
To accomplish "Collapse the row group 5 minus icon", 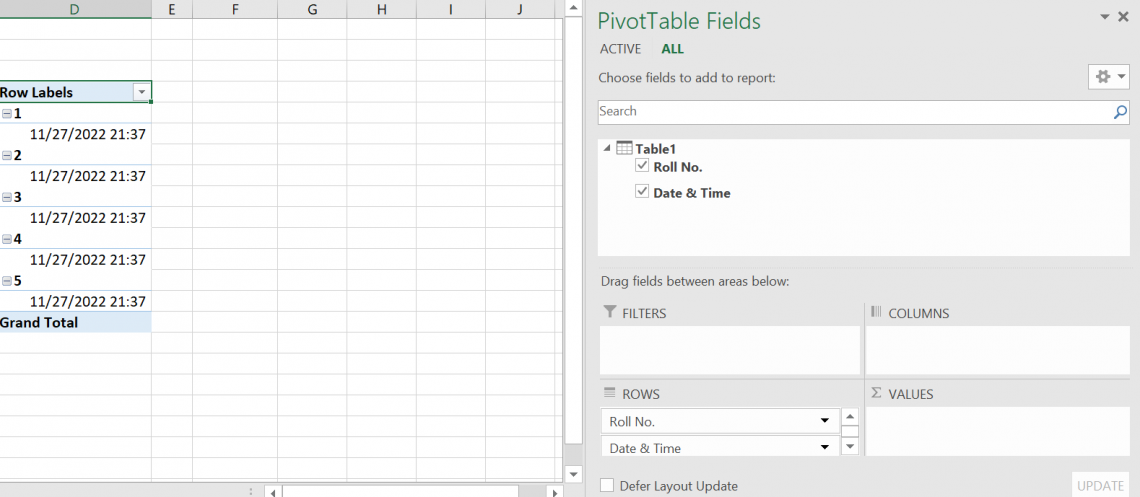I will click(x=7, y=282).
